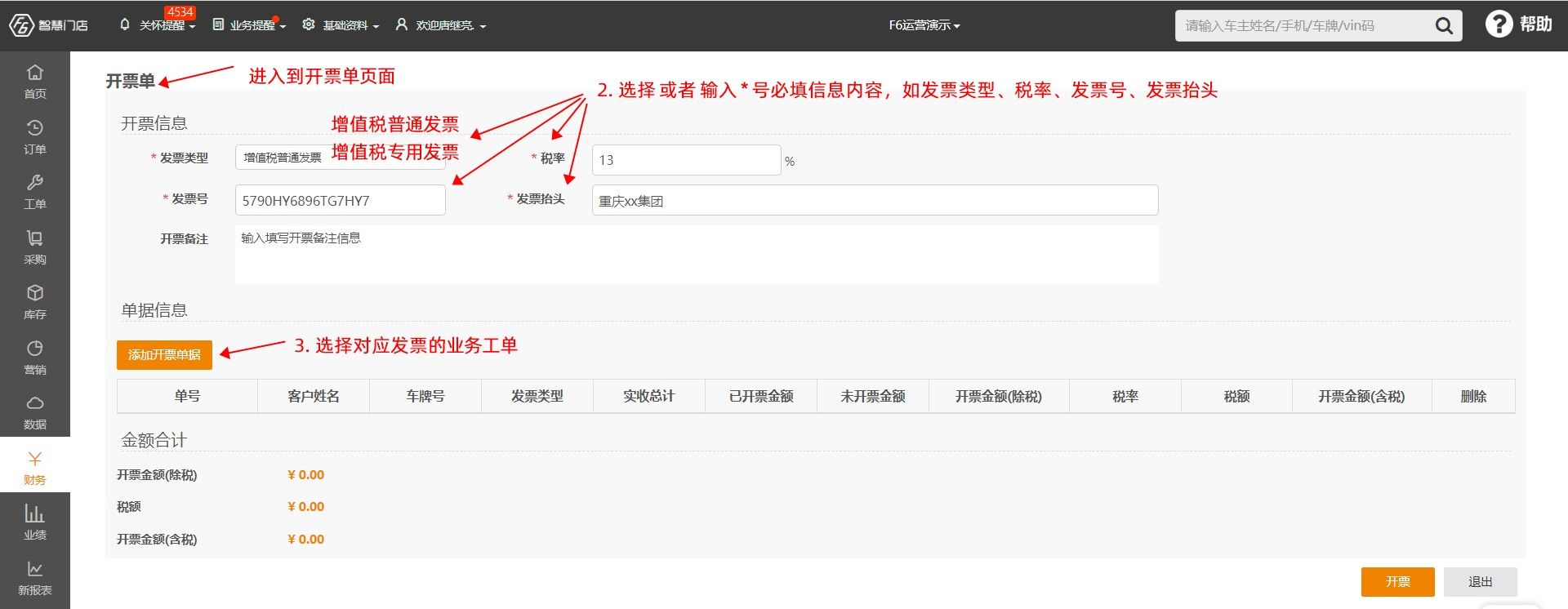1568x609 pixels.
Task: Click the 开票金额(含税) total ¥0.00
Action: [306, 540]
